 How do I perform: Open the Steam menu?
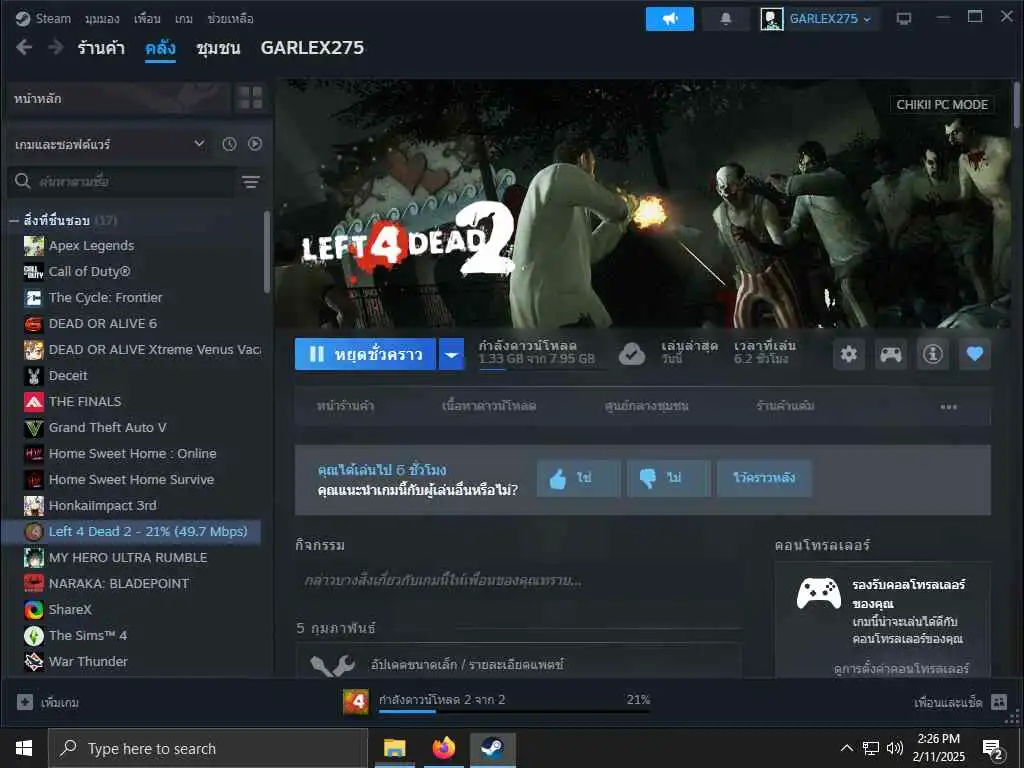pos(43,18)
